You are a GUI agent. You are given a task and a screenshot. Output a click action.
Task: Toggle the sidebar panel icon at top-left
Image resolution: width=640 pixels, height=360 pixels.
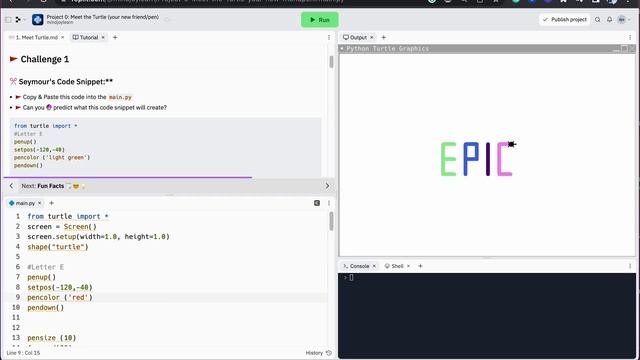click(8, 20)
